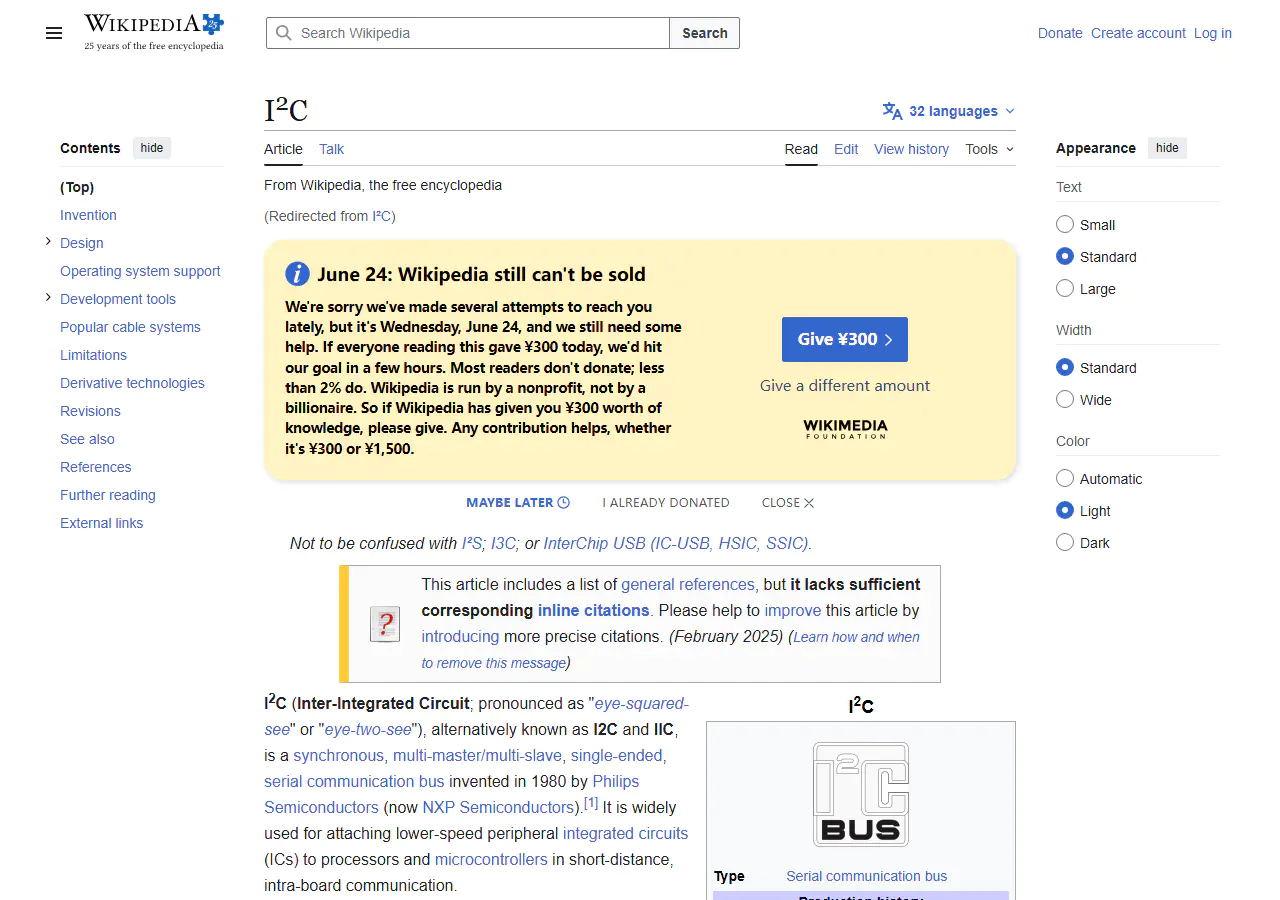The width and height of the screenshot is (1280, 900).
Task: Open Serial communication bus infobox link
Action: pyautogui.click(x=866, y=876)
